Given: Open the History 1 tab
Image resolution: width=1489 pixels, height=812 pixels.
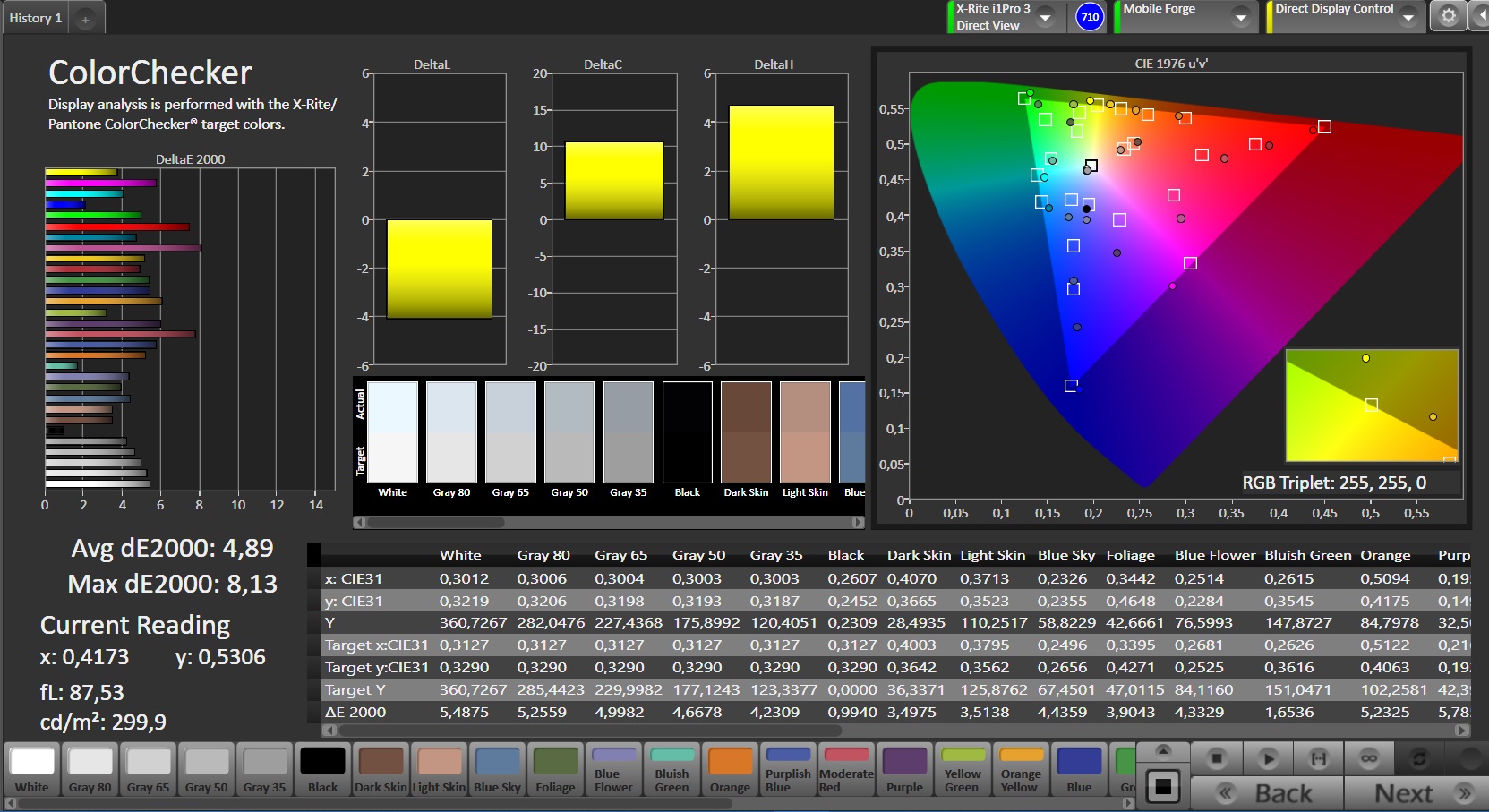Looking at the screenshot, I should click(36, 18).
